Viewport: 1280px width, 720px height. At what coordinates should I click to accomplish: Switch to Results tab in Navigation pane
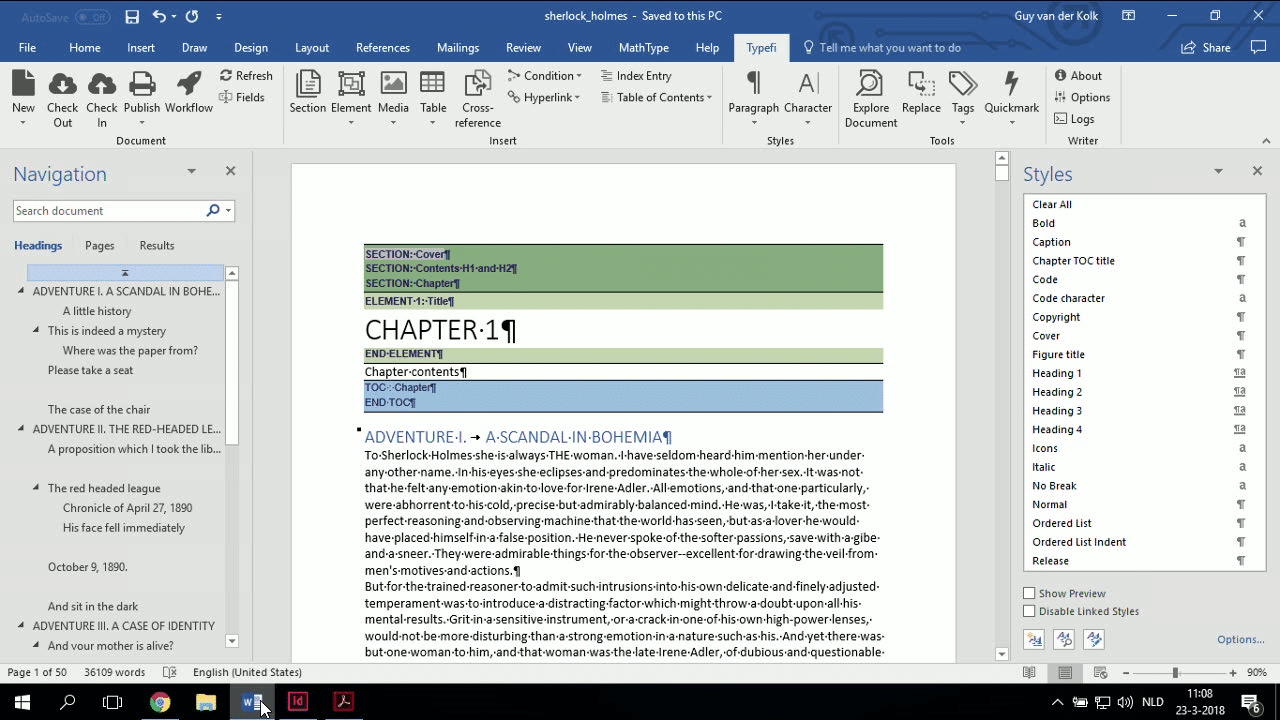pos(157,246)
